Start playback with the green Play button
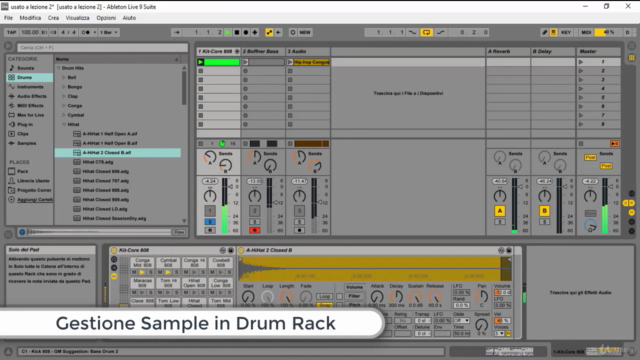Image resolution: width=640 pixels, height=360 pixels. click(x=228, y=32)
